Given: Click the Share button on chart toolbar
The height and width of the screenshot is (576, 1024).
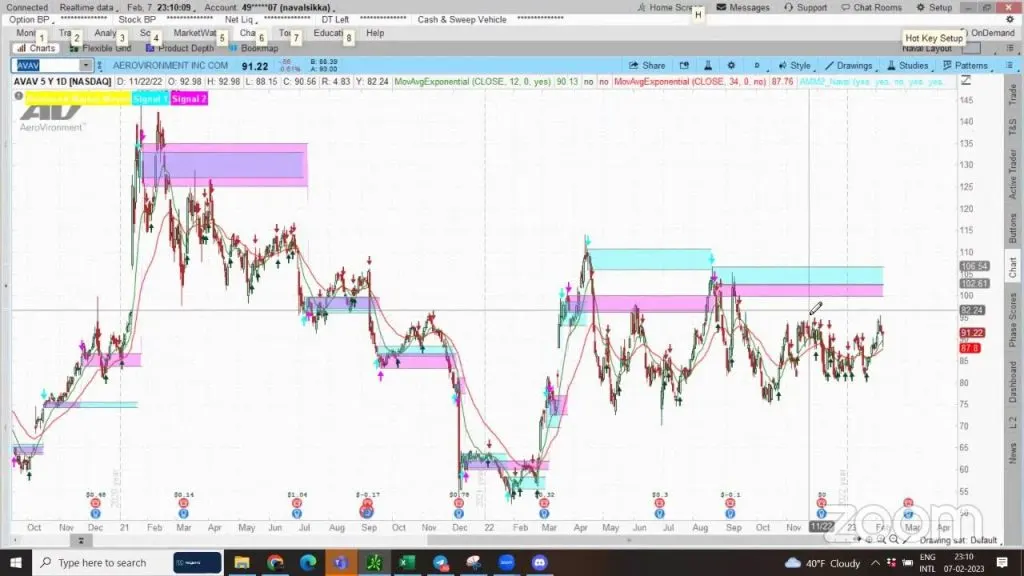Looking at the screenshot, I should (x=647, y=65).
